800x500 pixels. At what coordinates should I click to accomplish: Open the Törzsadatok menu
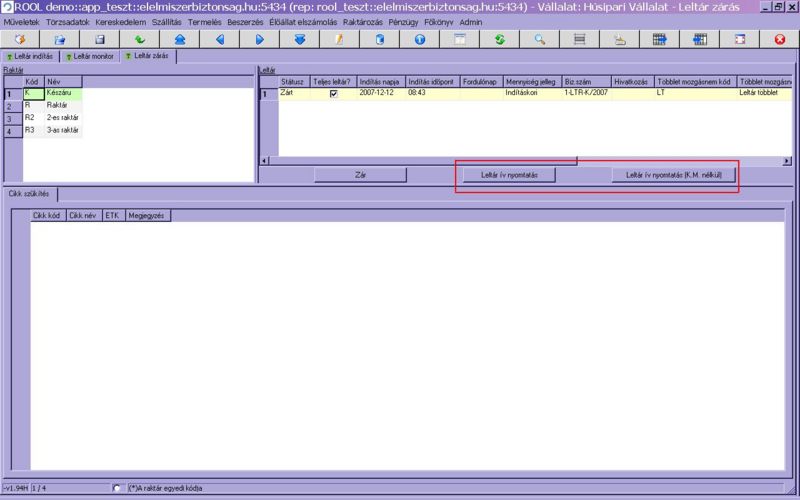pos(68,21)
